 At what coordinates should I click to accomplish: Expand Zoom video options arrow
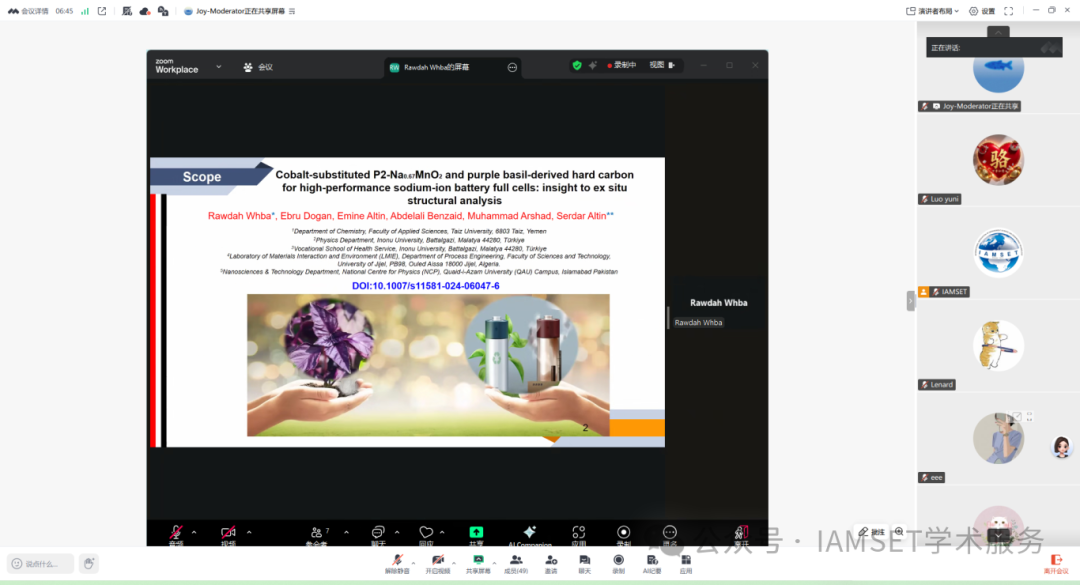249,532
